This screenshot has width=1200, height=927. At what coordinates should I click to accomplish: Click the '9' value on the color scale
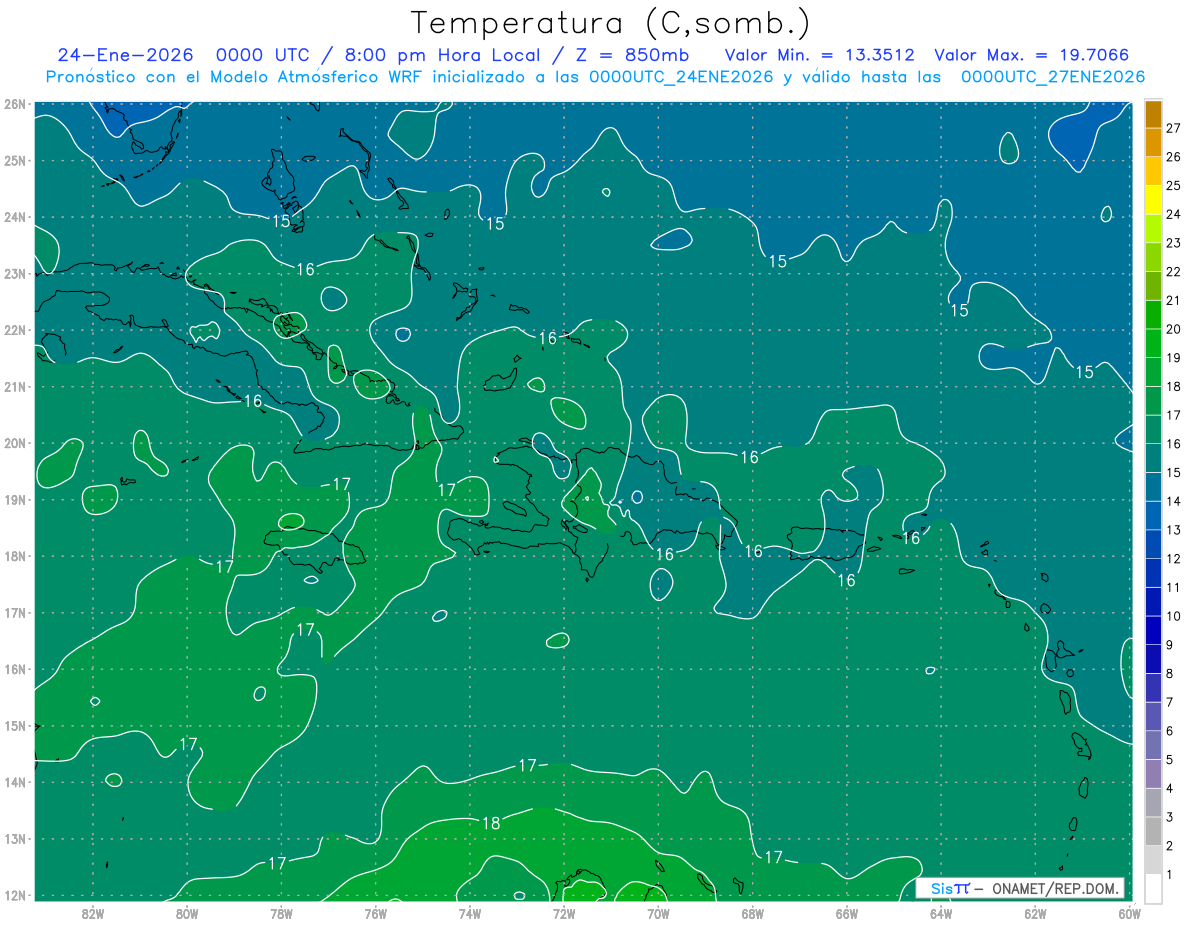[1170, 645]
